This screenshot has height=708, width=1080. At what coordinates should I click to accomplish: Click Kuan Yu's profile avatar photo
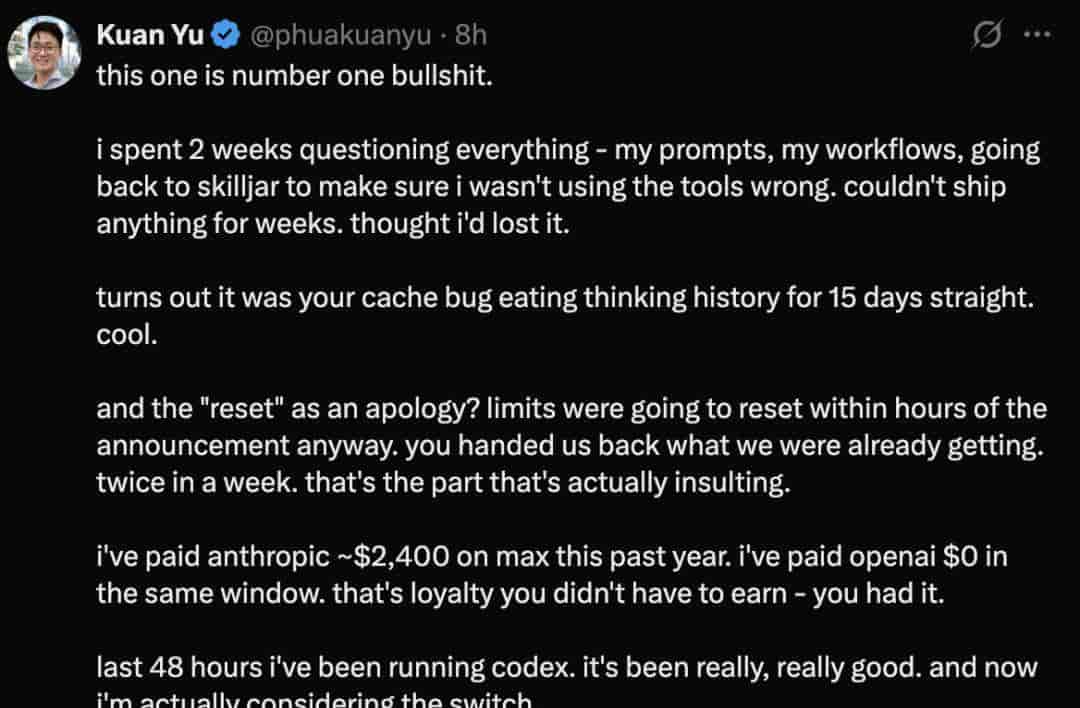43,52
